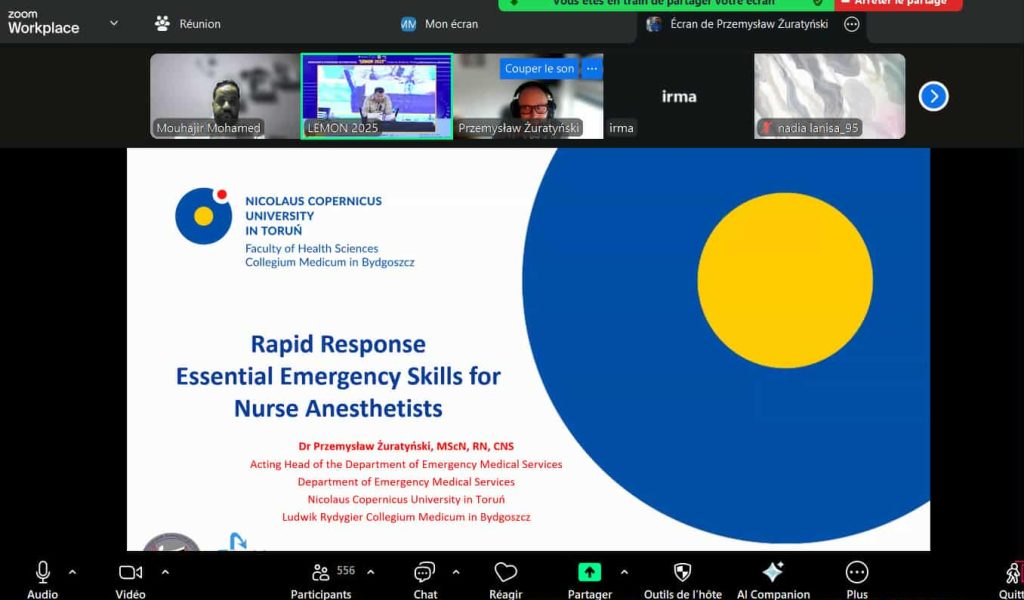The width and height of the screenshot is (1024, 600).
Task: Expand the arrow next to Participants count
Action: pyautogui.click(x=371, y=572)
